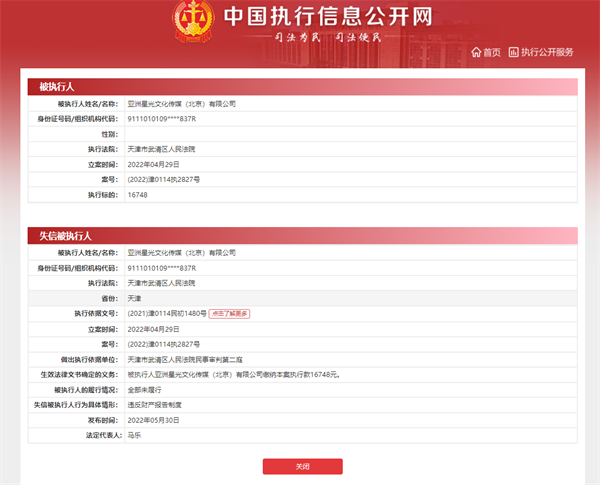Image resolution: width=600 pixels, height=485 pixels.
Task: Click the 中国执行信息公开网 site title
Action: [328, 17]
